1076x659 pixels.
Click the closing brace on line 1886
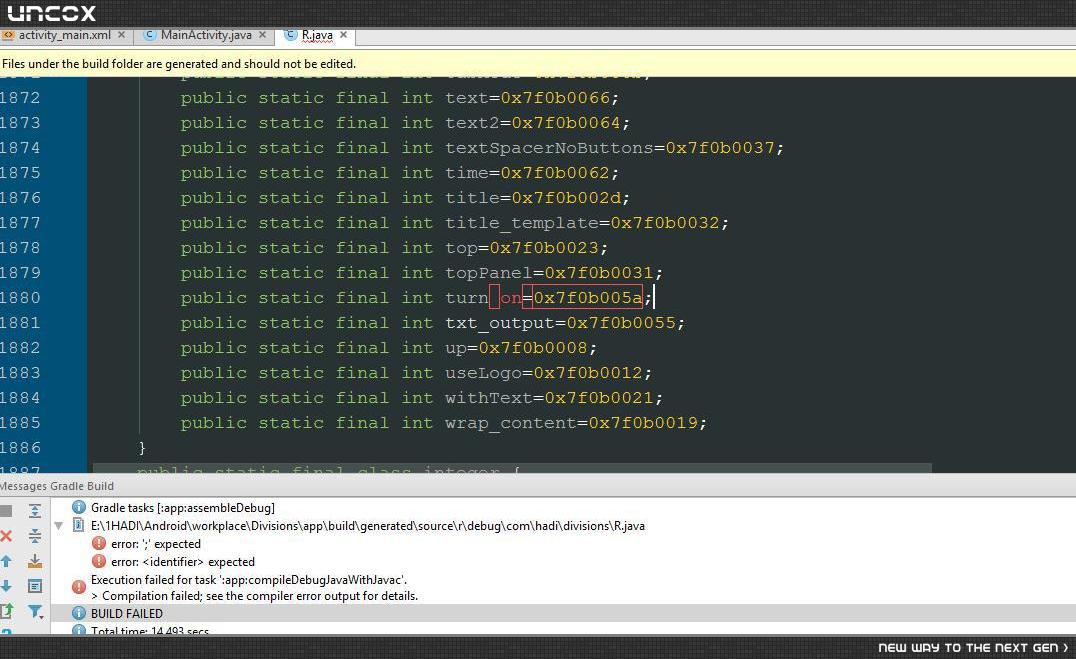pos(142,448)
